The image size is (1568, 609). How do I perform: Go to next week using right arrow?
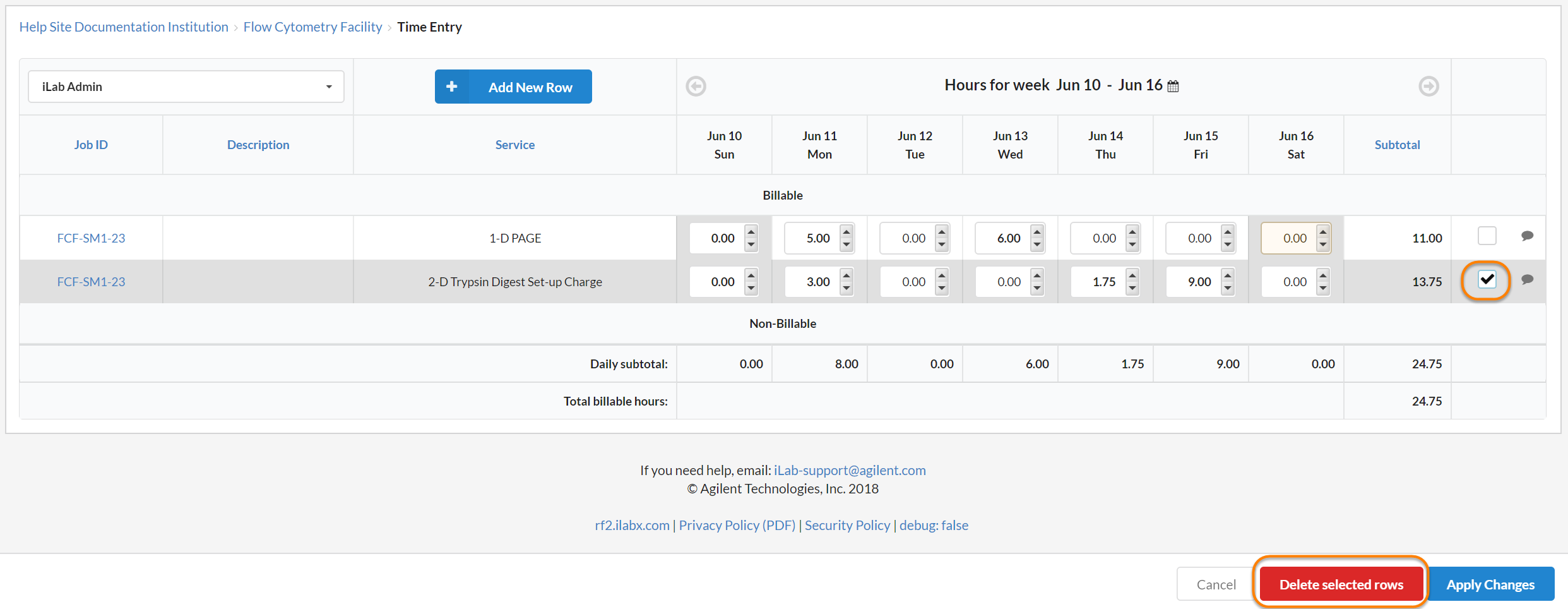click(1428, 86)
